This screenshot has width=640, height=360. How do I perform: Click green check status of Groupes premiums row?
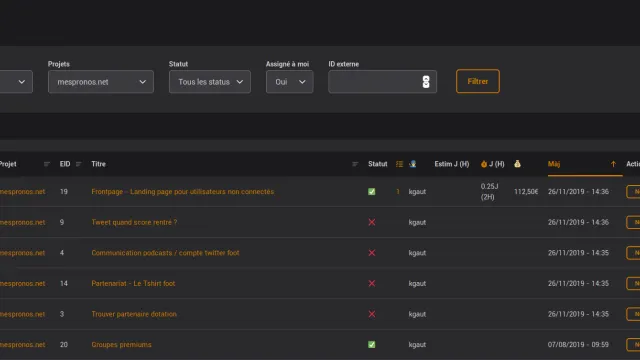click(371, 344)
